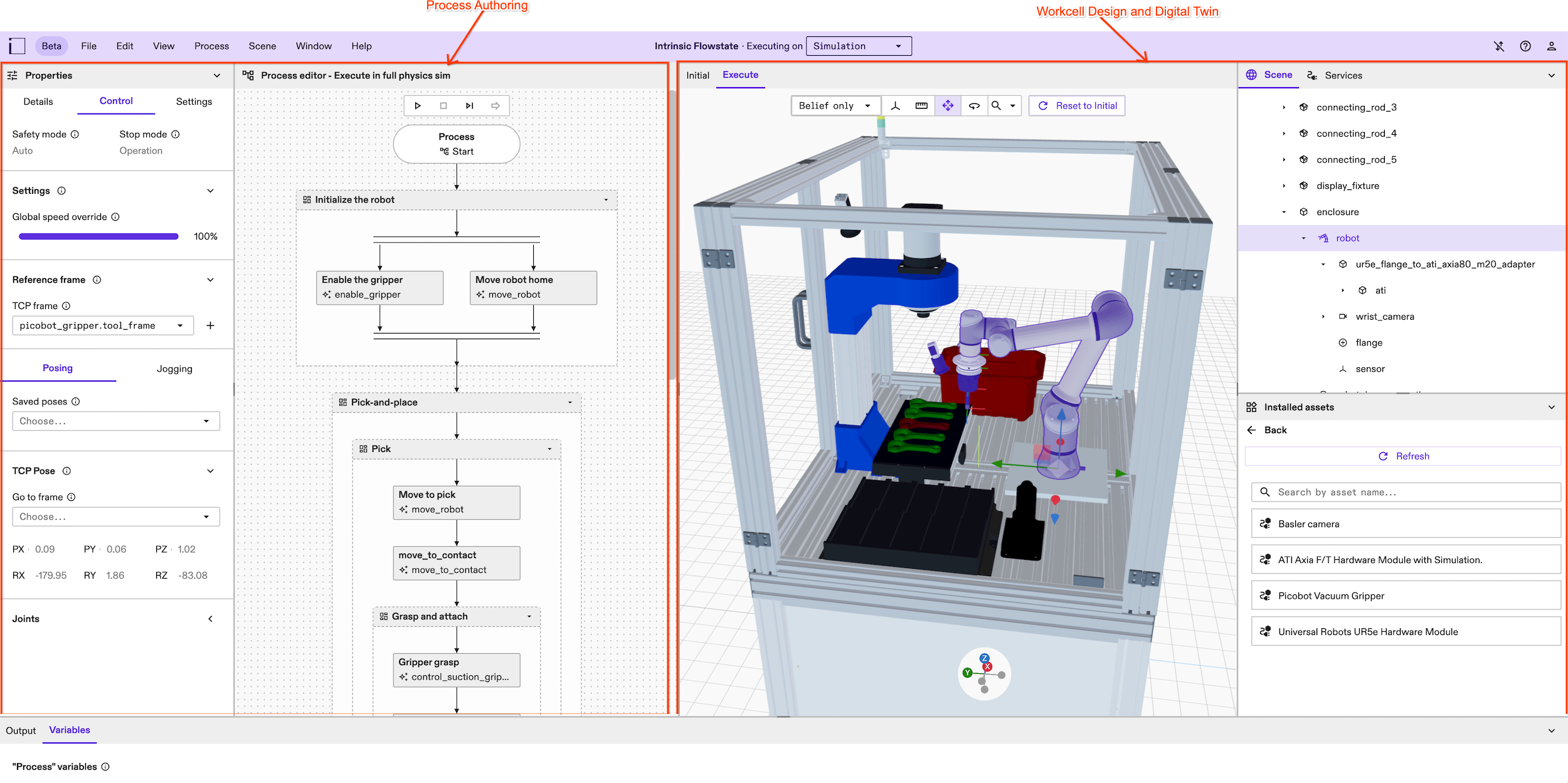1568x783 pixels.
Task: Open the Process menu in the menu bar
Action: (211, 46)
